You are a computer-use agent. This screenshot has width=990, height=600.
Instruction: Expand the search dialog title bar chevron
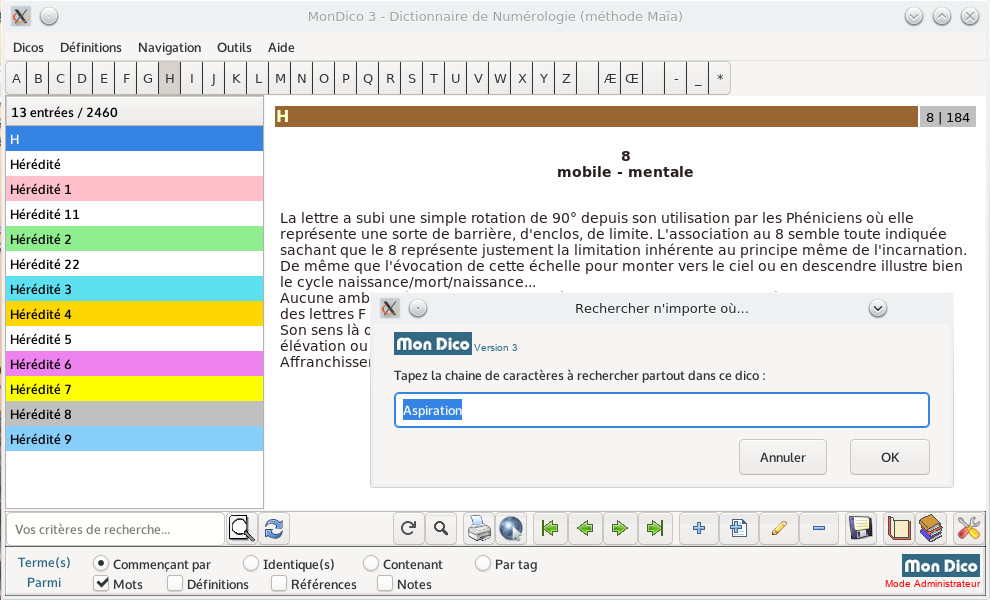pos(878,308)
